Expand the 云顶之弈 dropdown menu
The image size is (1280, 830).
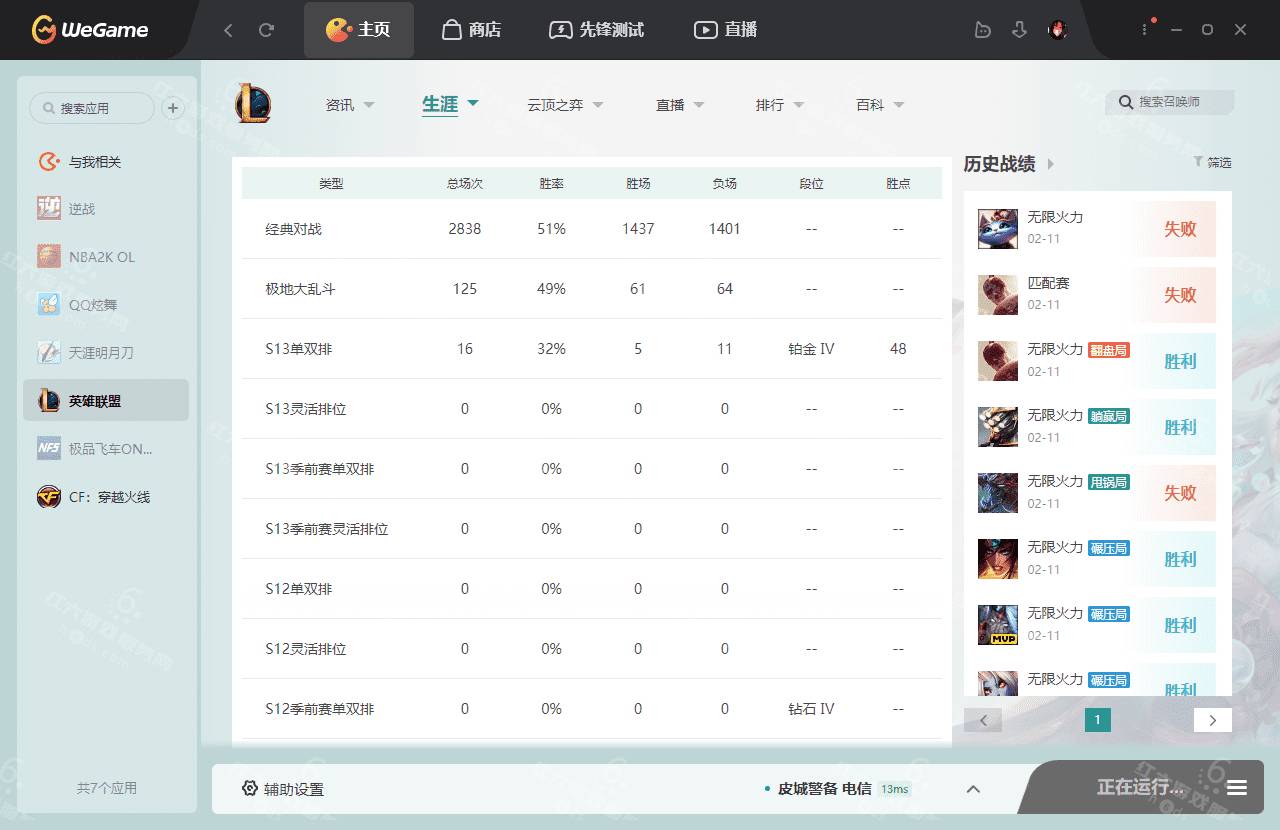[x=565, y=105]
